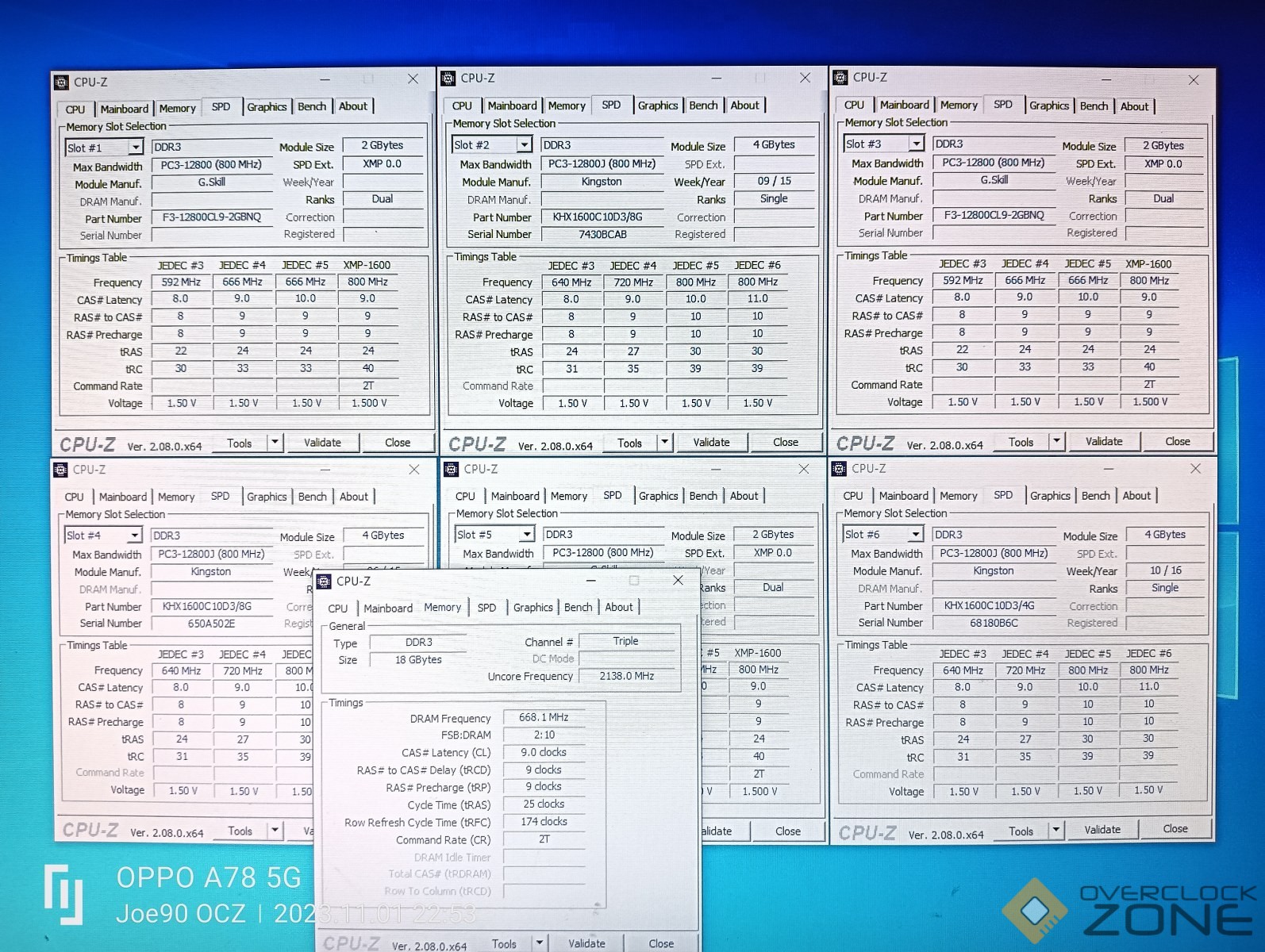Click CPU-Z app icon in Slot #5 window title

pos(452,469)
